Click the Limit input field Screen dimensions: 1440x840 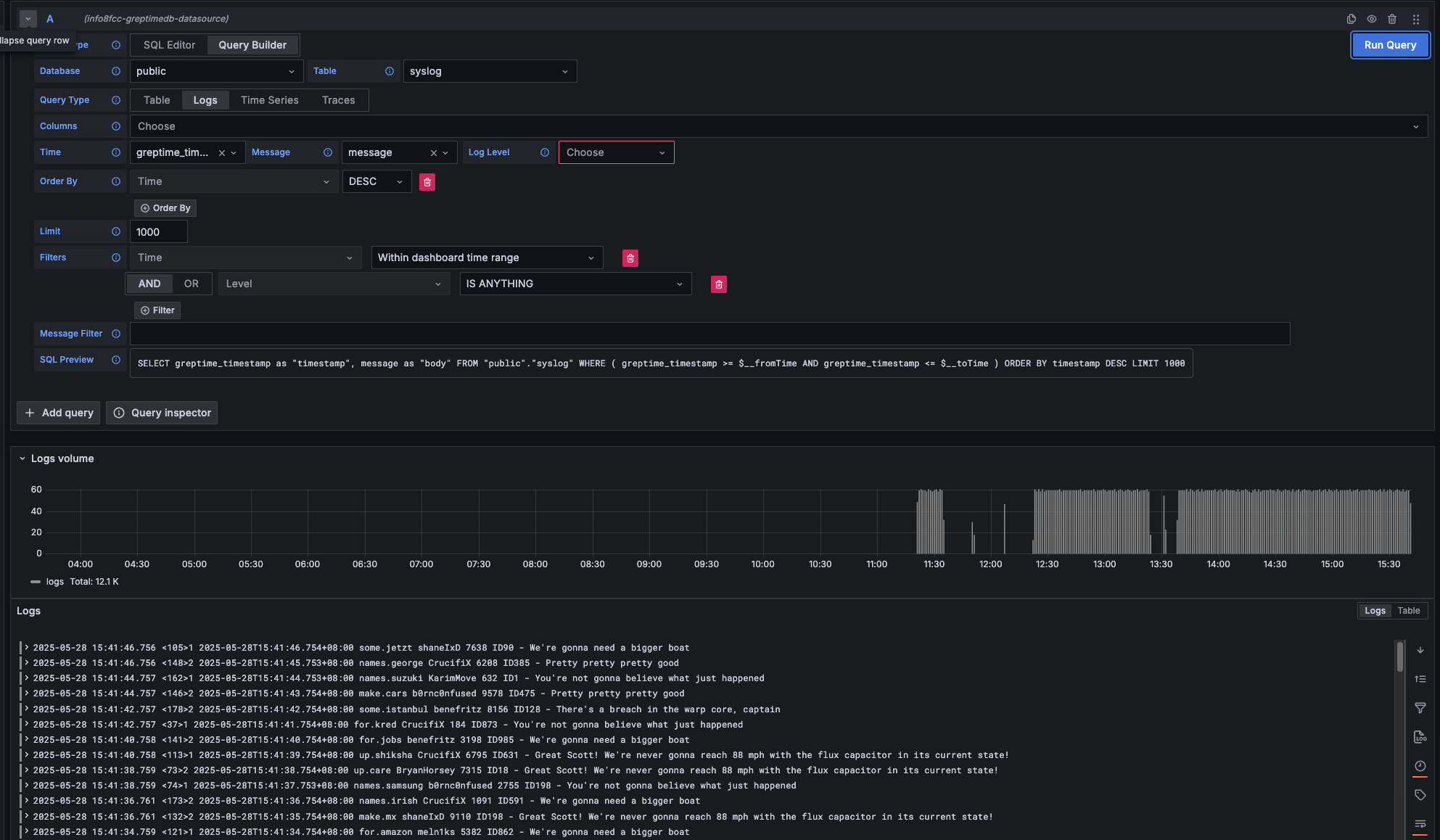click(x=158, y=232)
